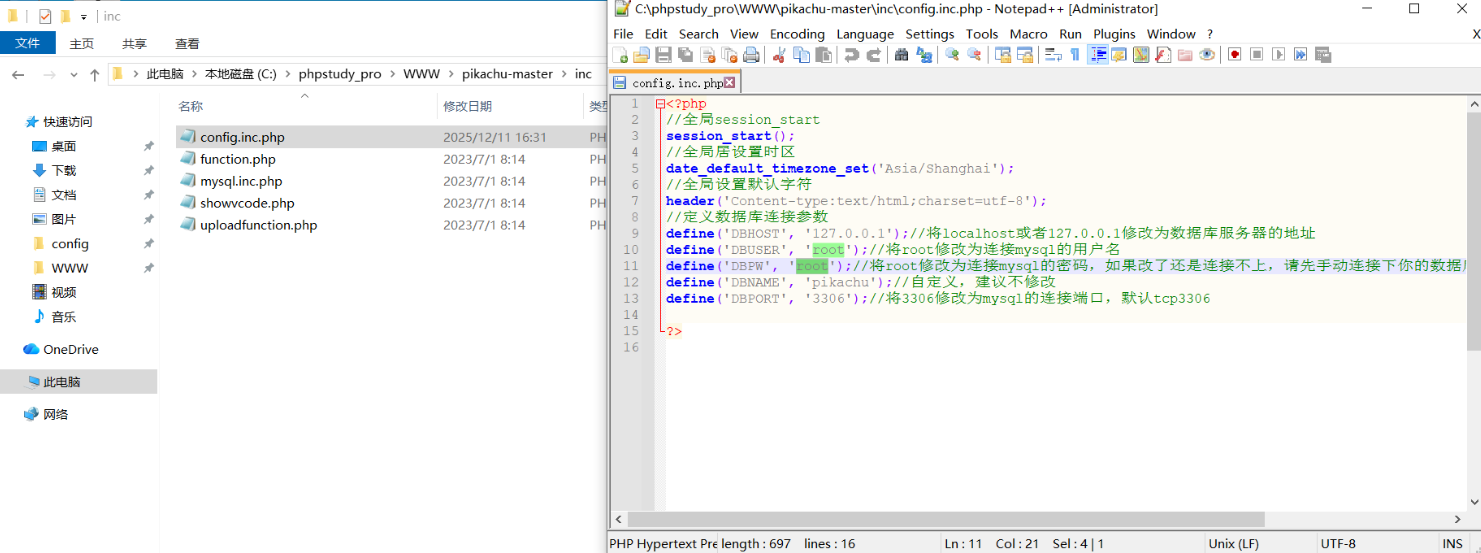Open the Encoding menu
The width and height of the screenshot is (1481, 553).
pos(797,34)
